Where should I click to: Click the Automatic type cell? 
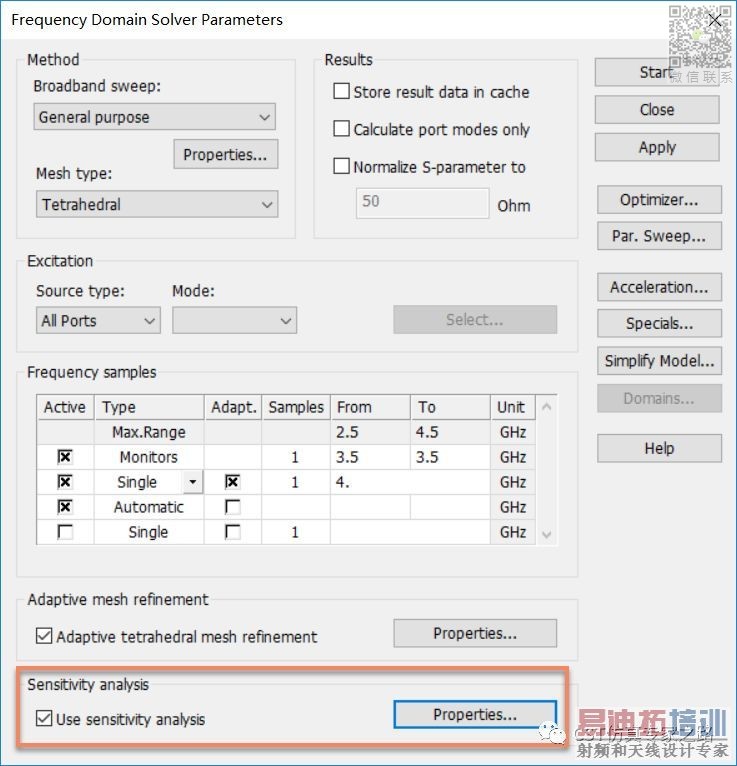148,507
